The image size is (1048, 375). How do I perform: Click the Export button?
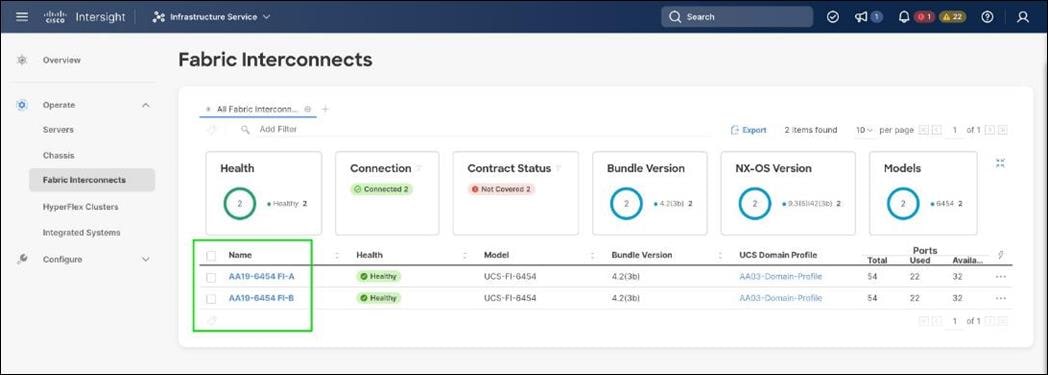(749, 130)
